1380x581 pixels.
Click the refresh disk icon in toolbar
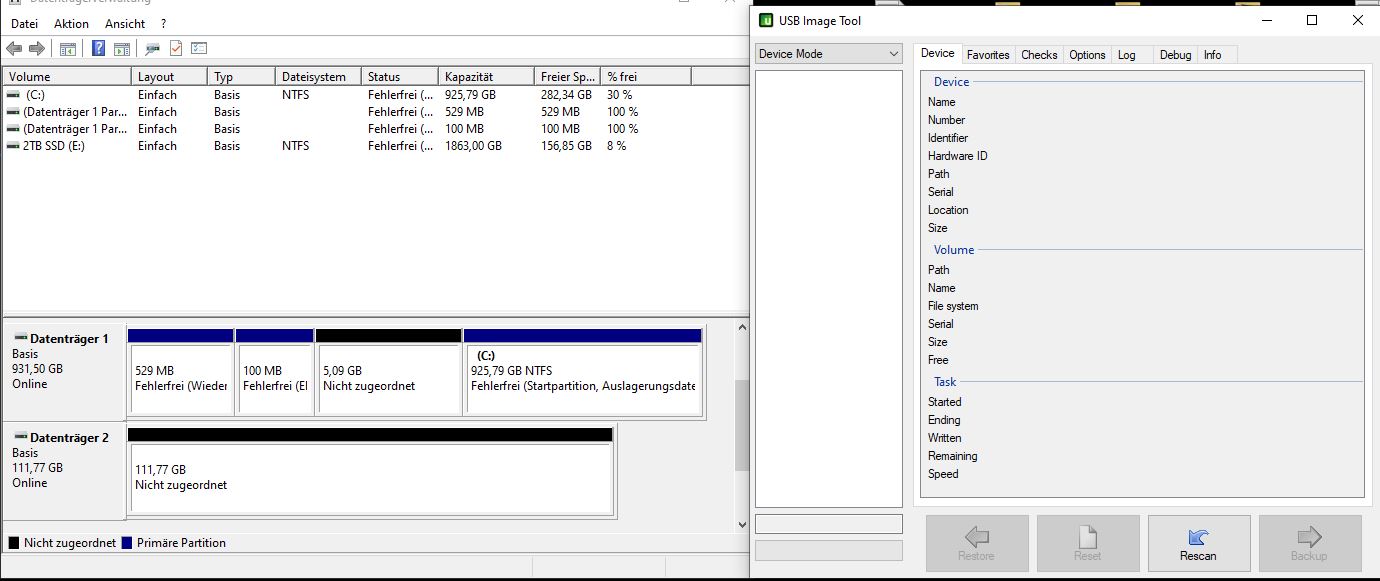[152, 48]
